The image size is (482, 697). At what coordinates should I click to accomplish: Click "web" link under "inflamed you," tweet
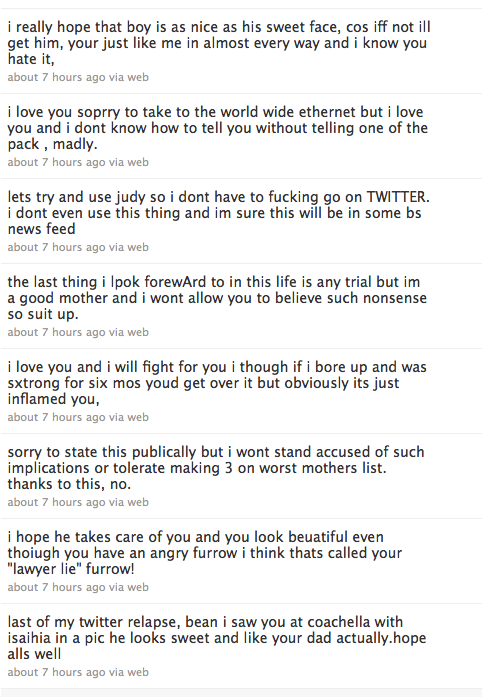138,417
